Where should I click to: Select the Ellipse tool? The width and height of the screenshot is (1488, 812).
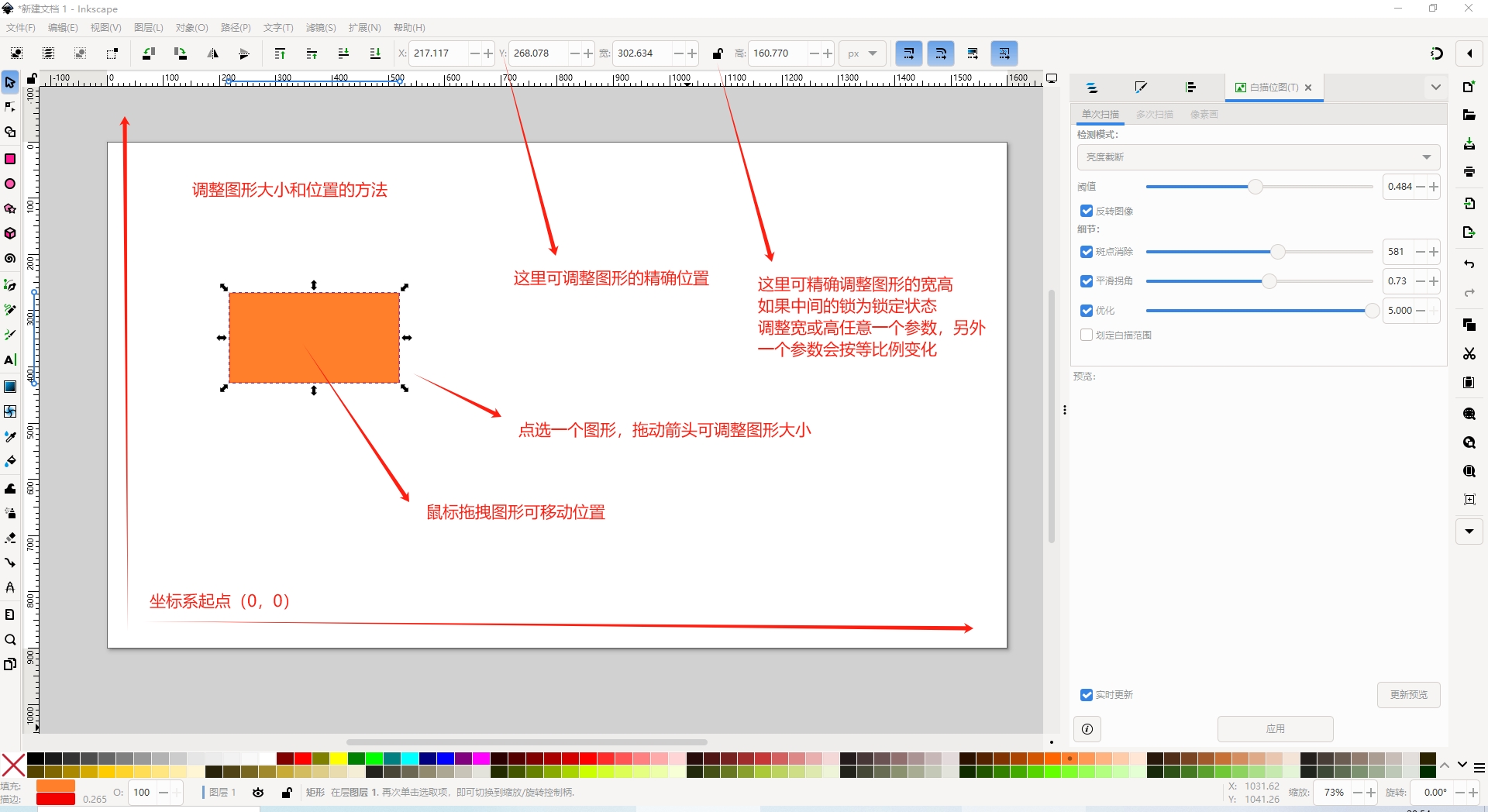10,184
